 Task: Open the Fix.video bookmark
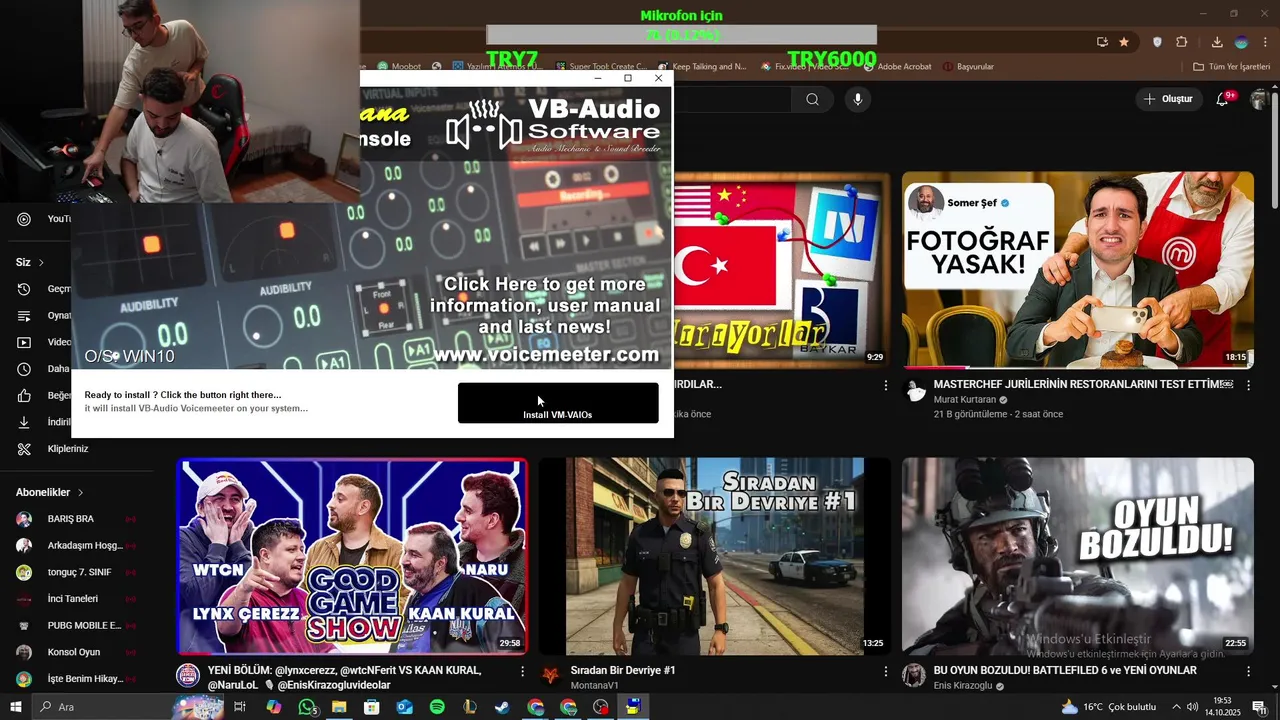804,67
